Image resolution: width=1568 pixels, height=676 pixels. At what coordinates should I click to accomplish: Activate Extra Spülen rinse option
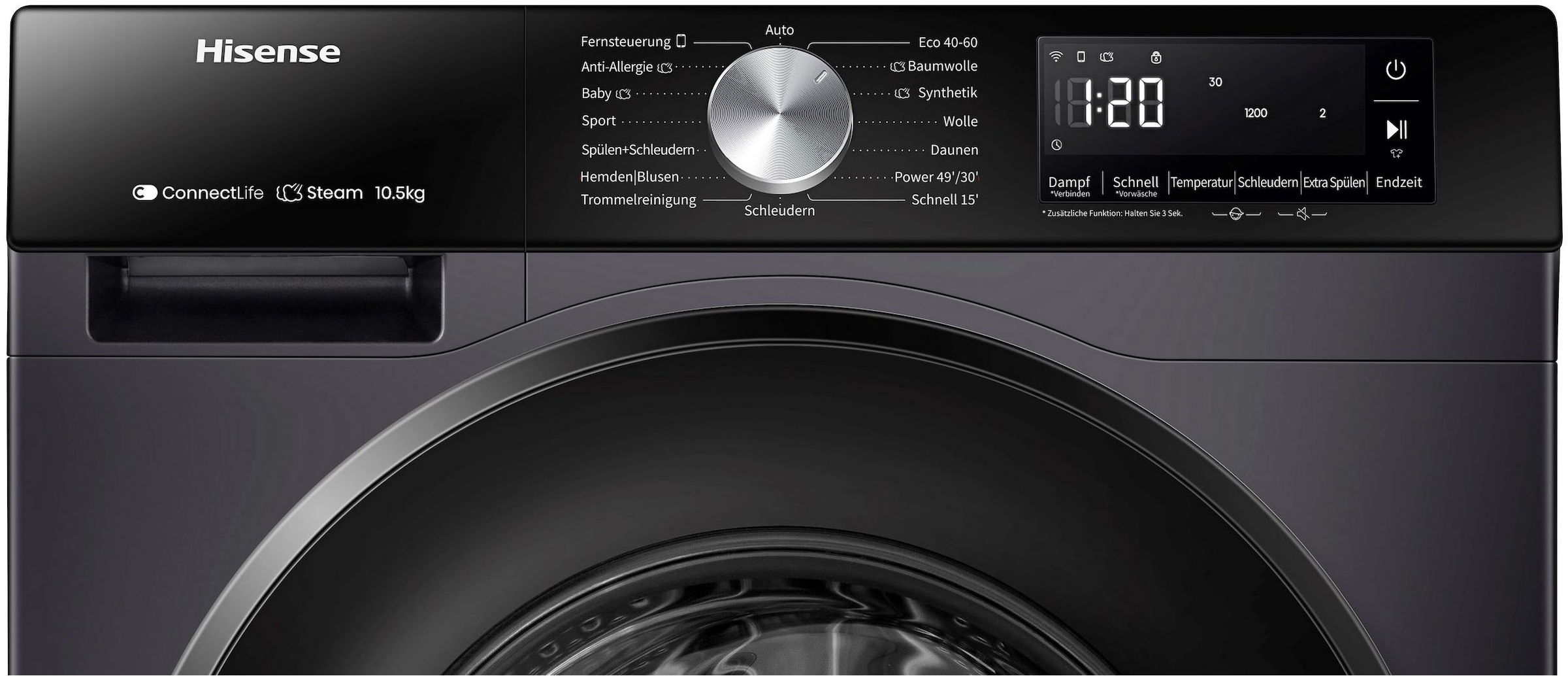pos(1333,182)
